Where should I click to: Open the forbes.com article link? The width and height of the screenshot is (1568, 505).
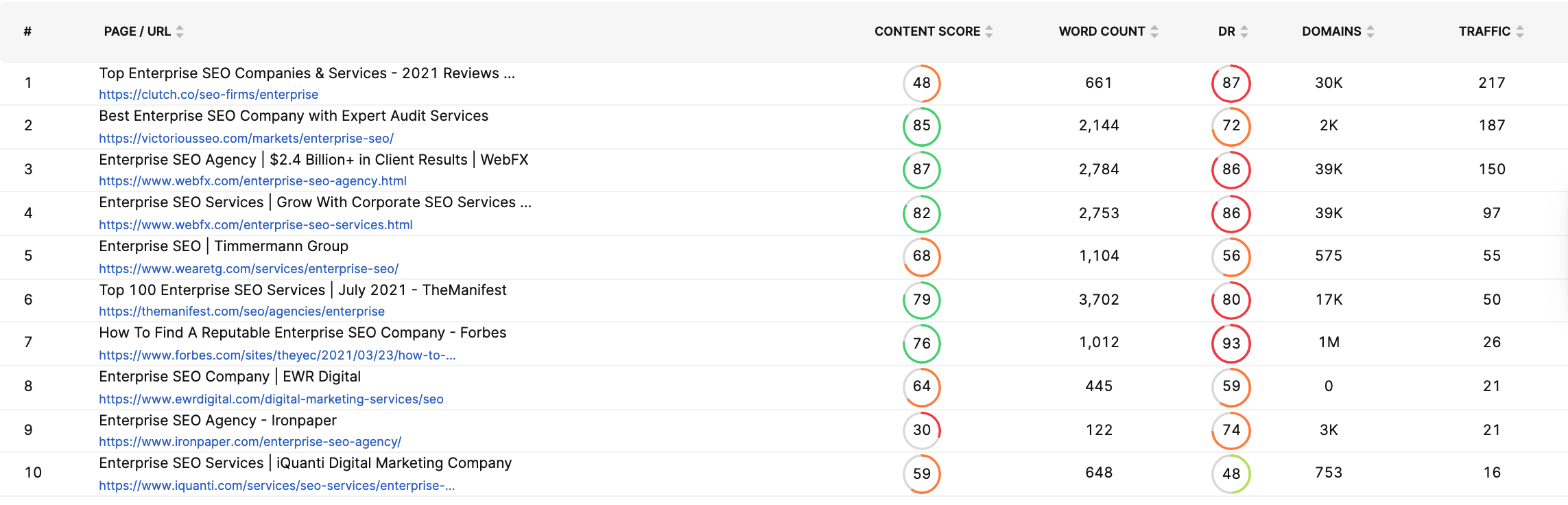point(278,355)
